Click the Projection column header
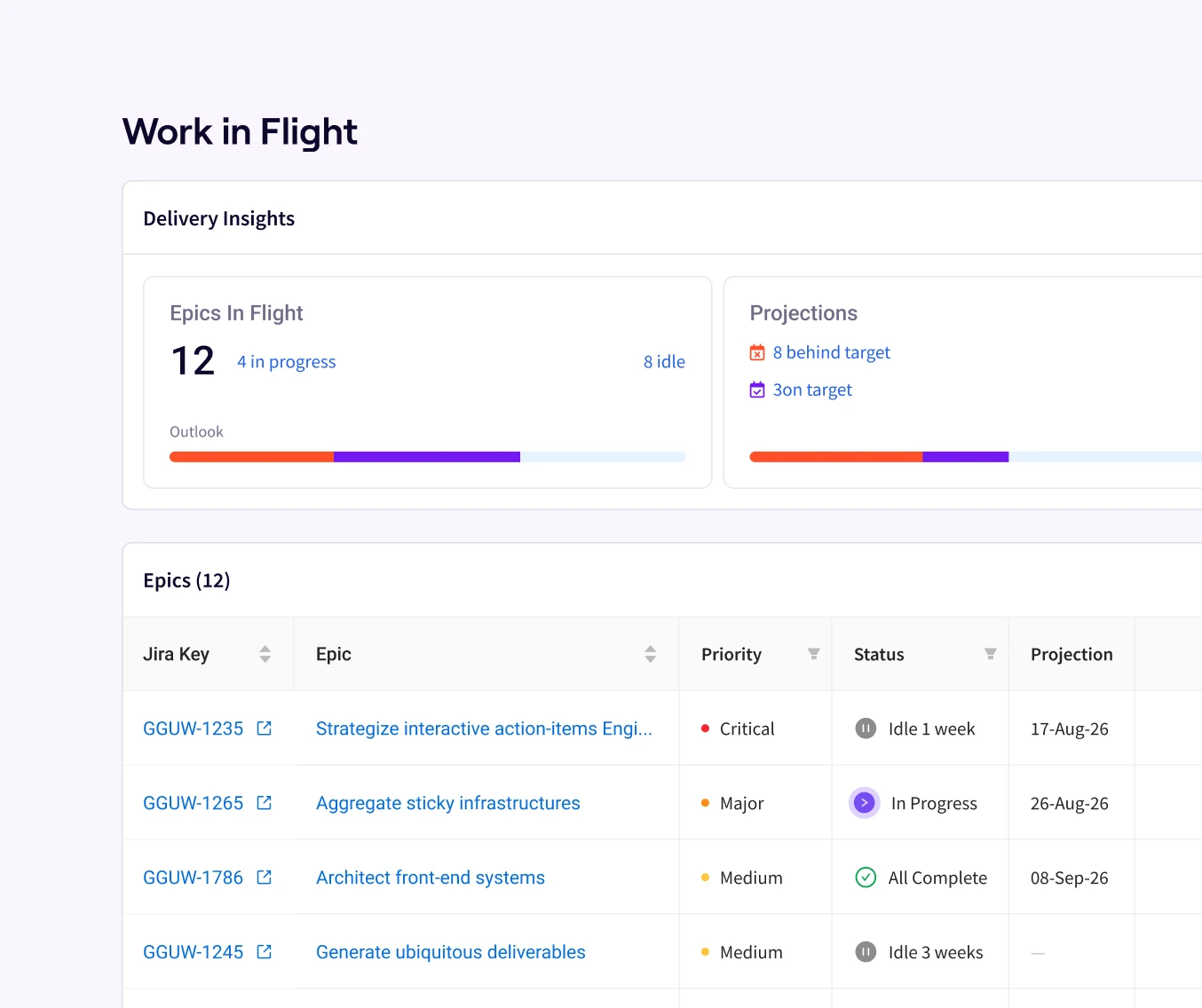Viewport: 1202px width, 1008px height. [x=1071, y=655]
